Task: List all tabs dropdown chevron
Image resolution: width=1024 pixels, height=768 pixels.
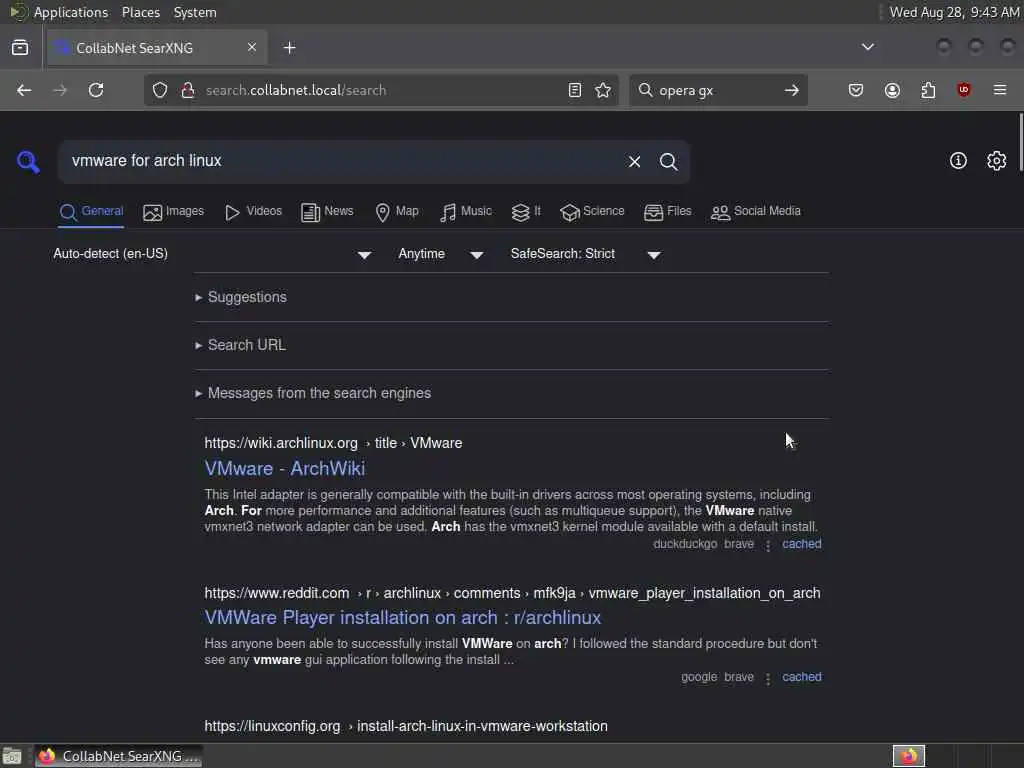Action: 867,47
